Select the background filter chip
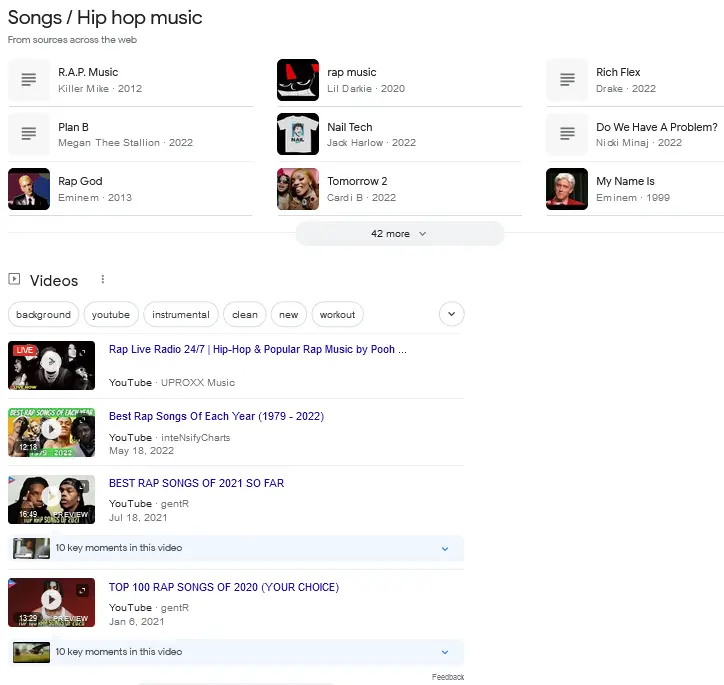 point(43,314)
